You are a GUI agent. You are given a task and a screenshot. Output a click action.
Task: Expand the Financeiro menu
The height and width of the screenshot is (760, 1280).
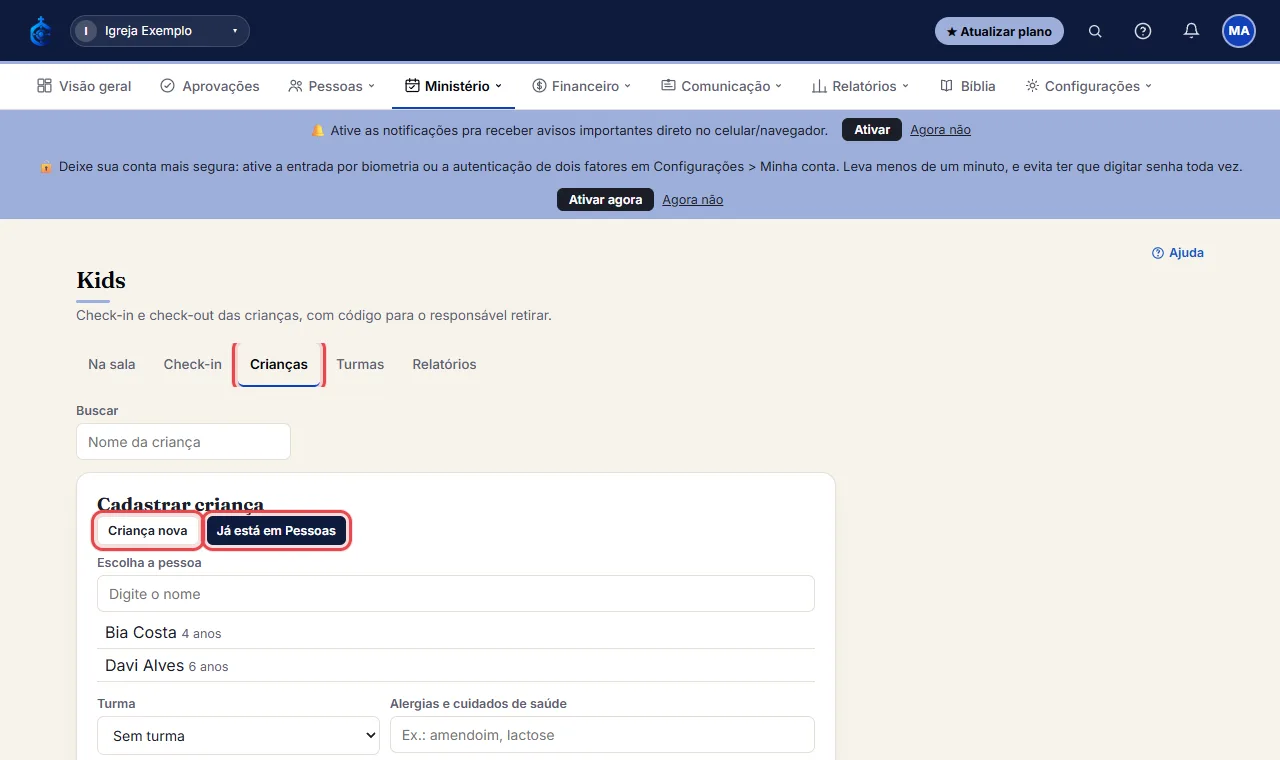[582, 86]
